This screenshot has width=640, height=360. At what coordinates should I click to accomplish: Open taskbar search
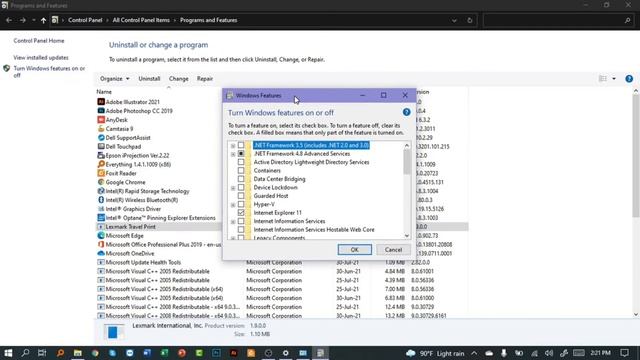tap(25, 353)
